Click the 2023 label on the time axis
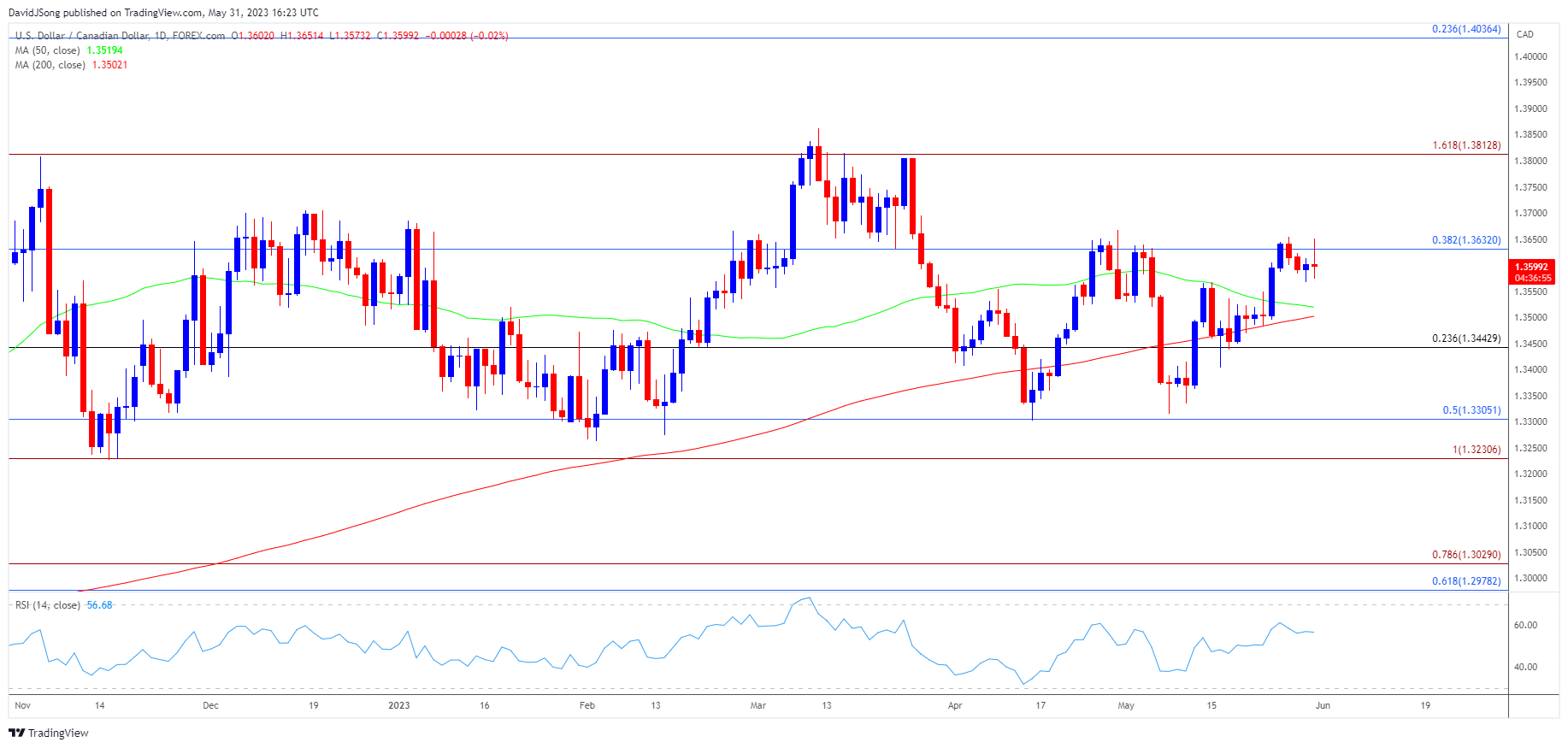Viewport: 1568px width, 748px height. [x=398, y=706]
